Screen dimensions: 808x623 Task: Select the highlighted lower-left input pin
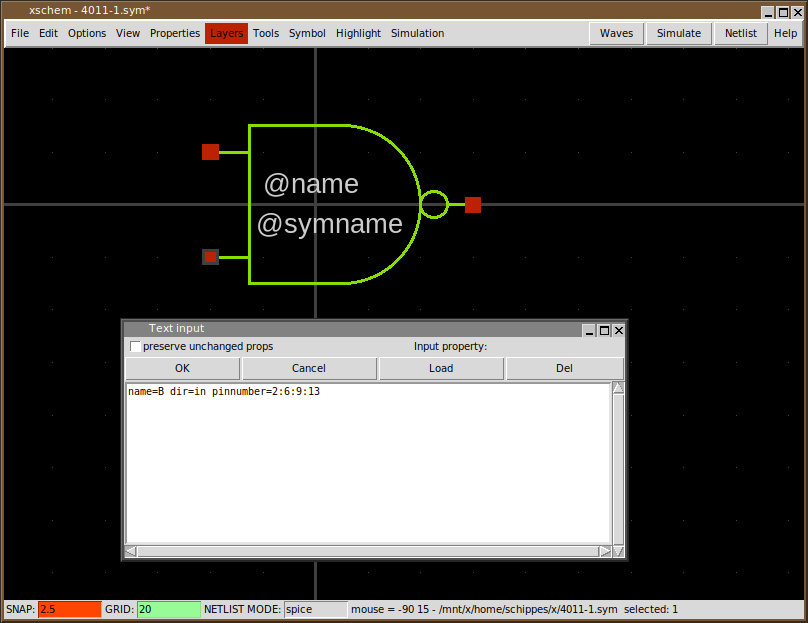point(210,257)
